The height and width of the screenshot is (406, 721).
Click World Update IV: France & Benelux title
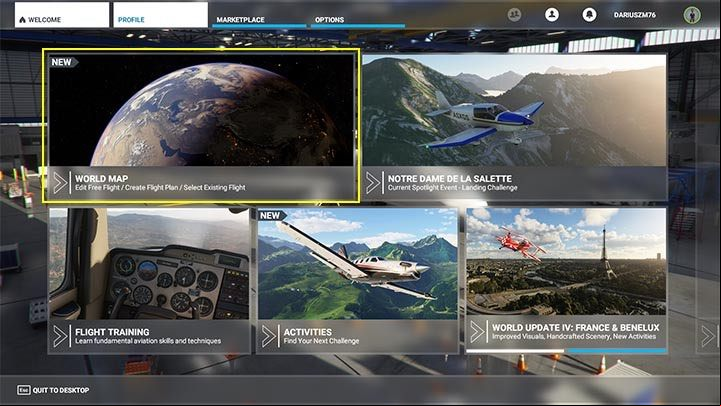coord(576,327)
